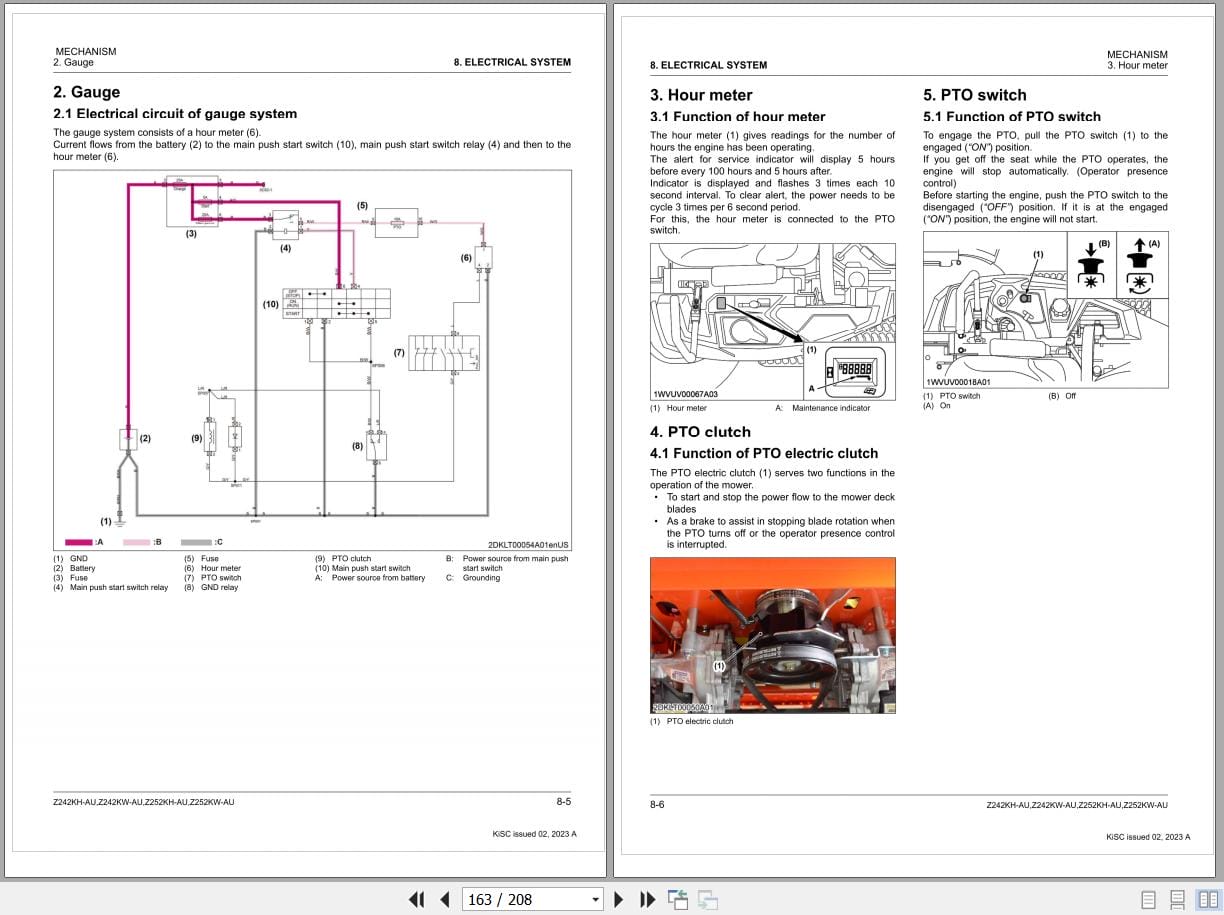The width and height of the screenshot is (1224, 915).
Task: Click the '3. Hour meter' heading
Action: (701, 95)
